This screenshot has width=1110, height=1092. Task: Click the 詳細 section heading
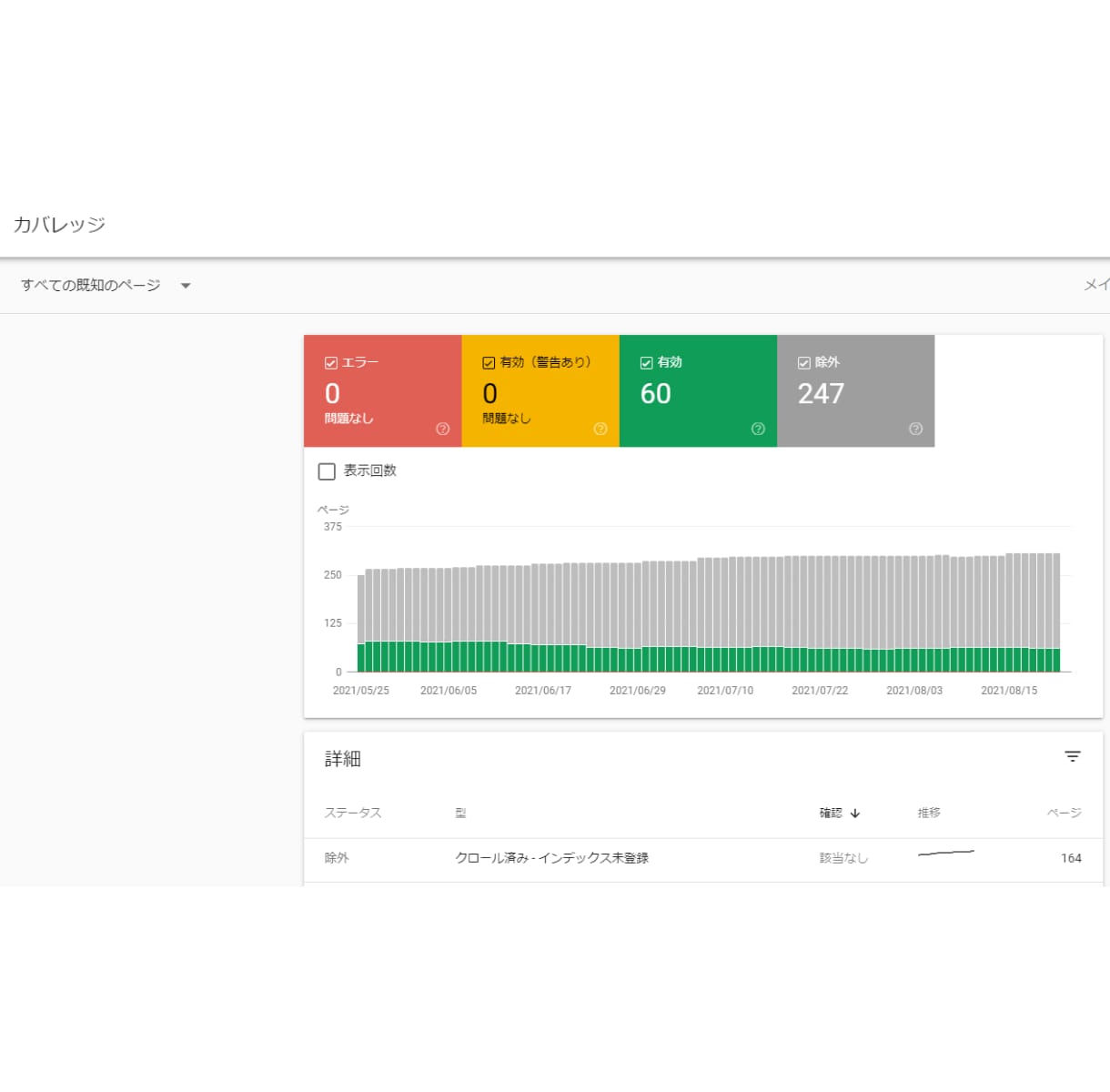point(343,759)
